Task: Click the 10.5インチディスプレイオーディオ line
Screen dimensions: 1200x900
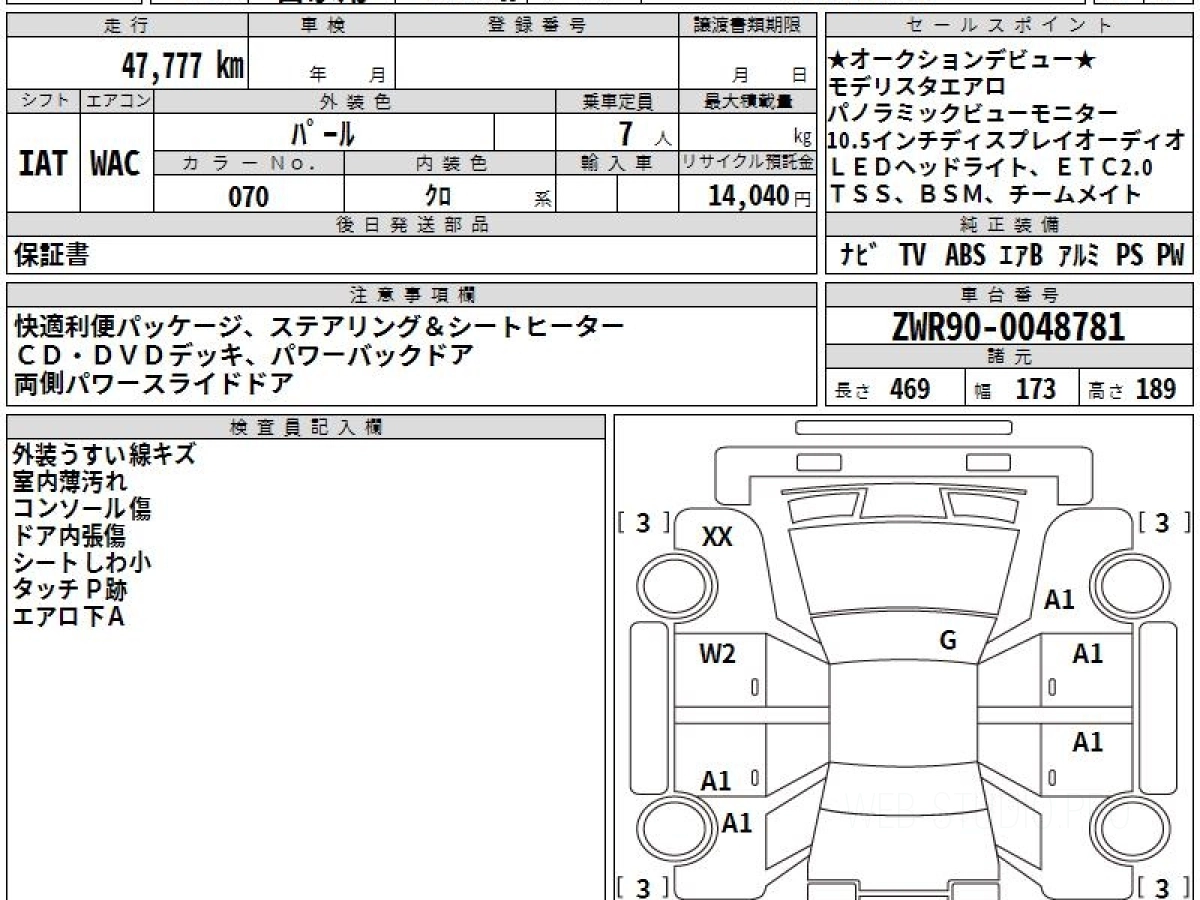Action: (1007, 142)
